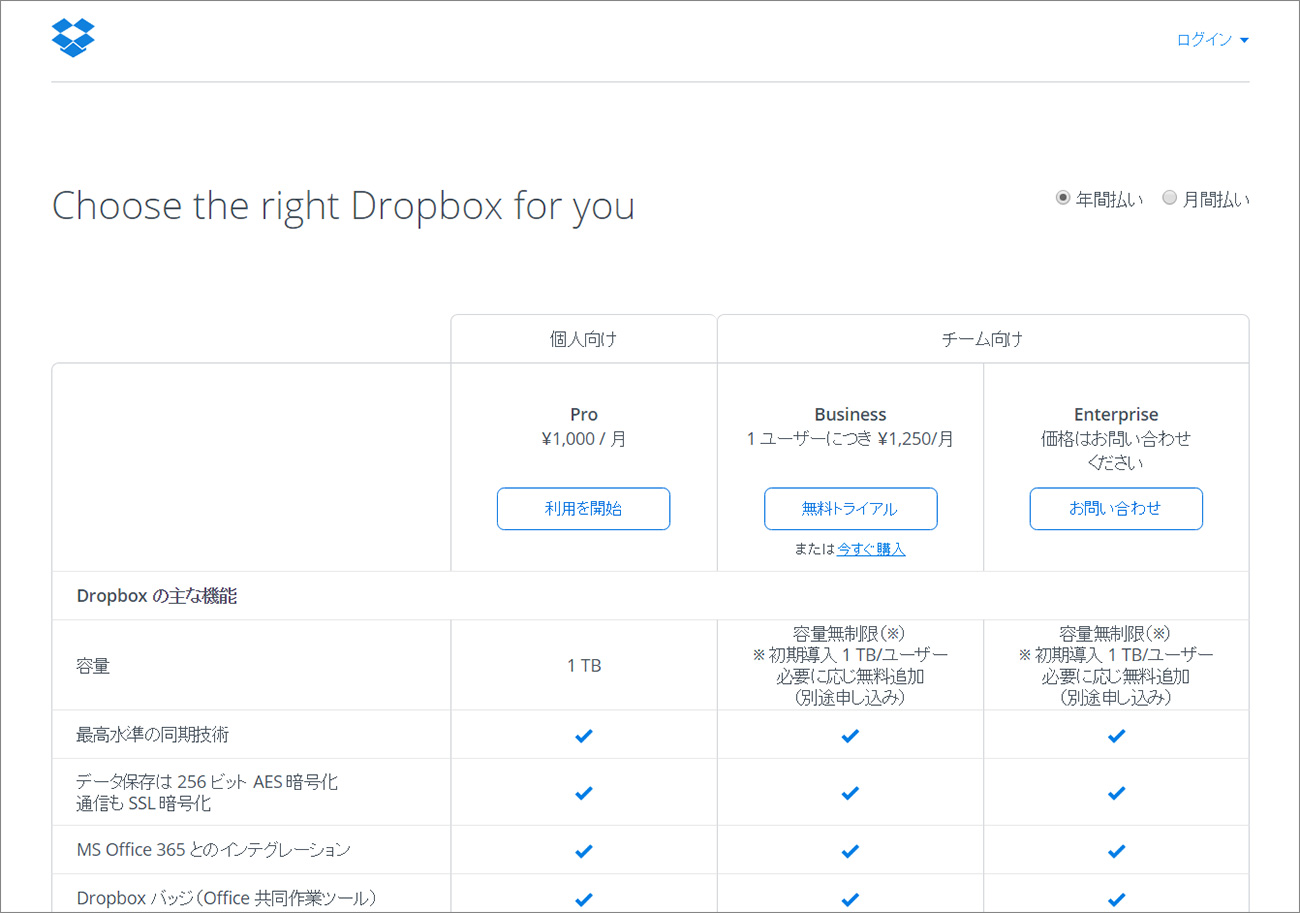Click the お問い合わせ button under Enterprise

point(1116,508)
